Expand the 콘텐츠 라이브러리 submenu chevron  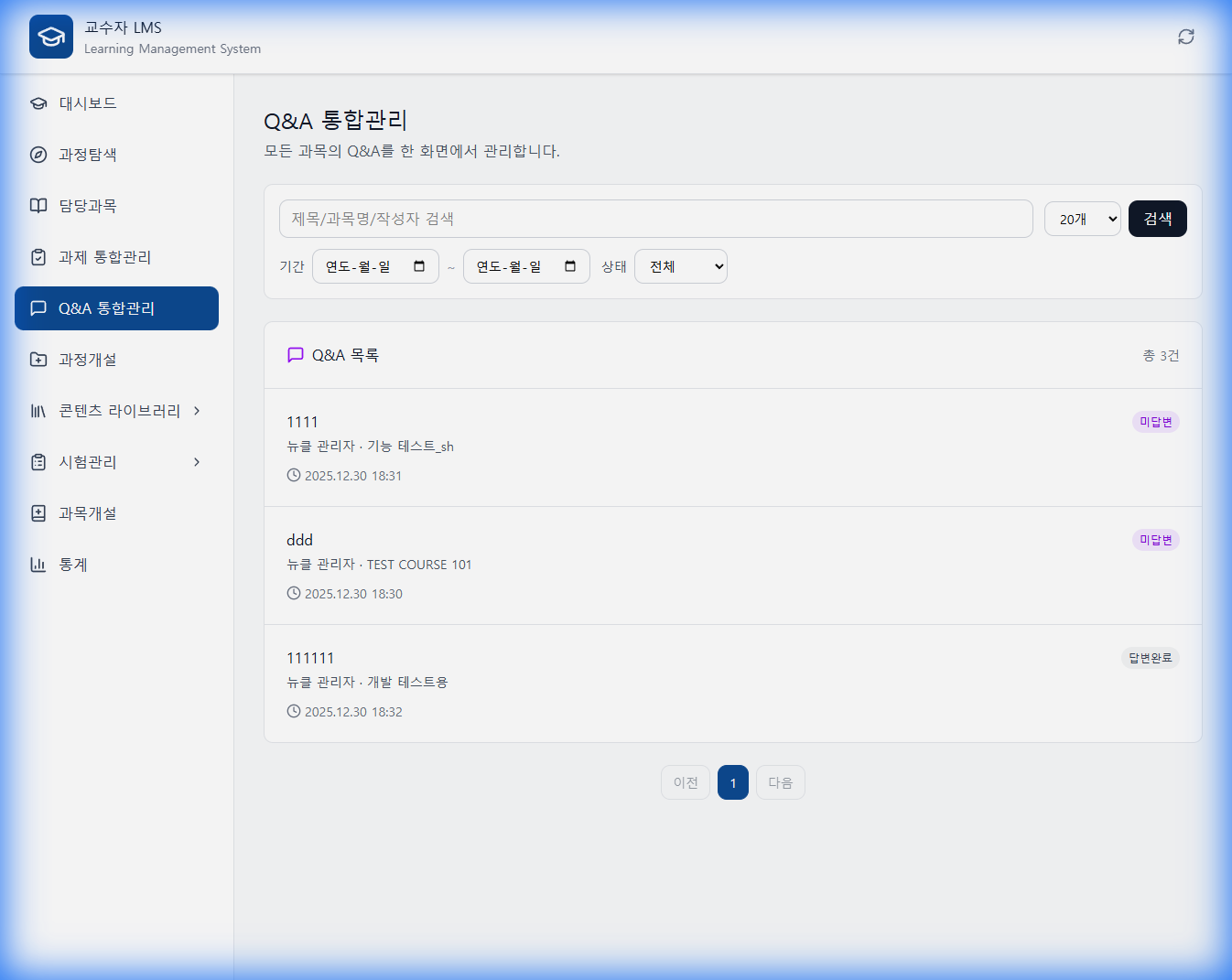pyautogui.click(x=197, y=411)
